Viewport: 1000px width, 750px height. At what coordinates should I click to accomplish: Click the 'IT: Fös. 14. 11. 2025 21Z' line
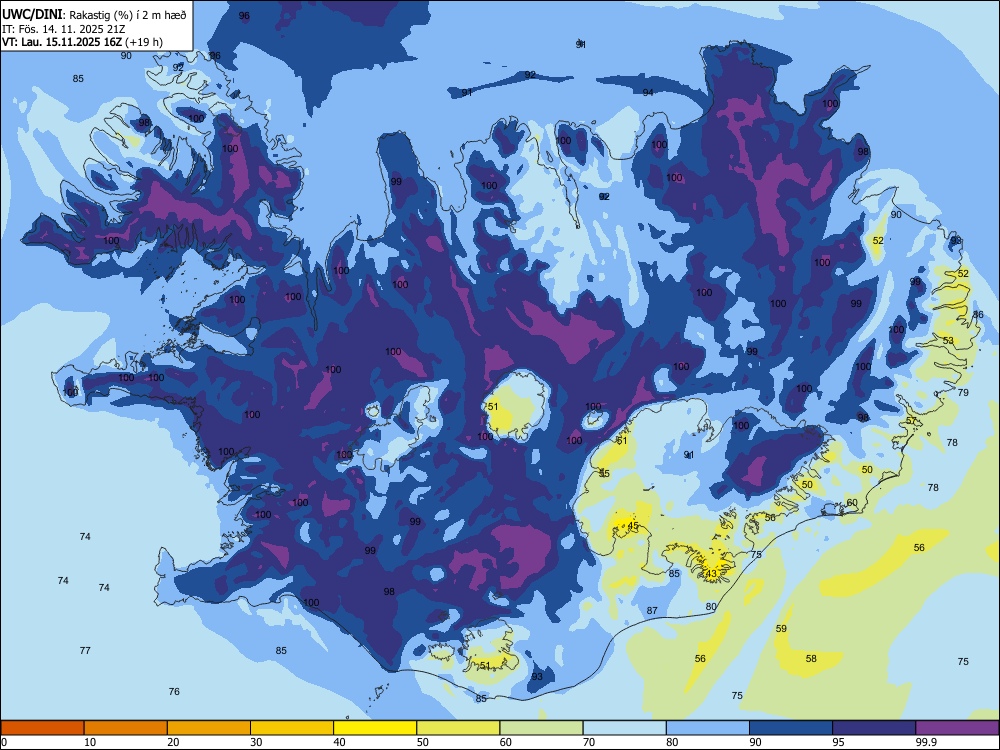pos(64,29)
